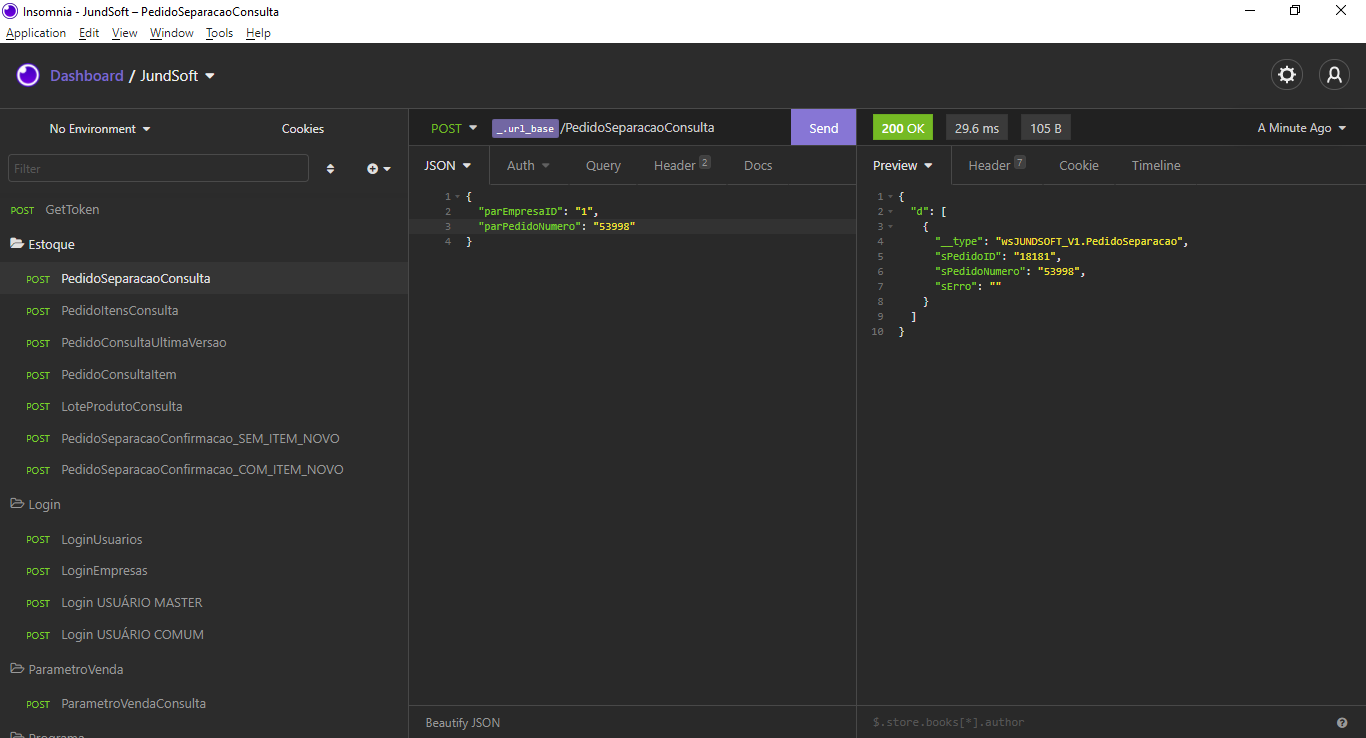Image resolution: width=1366 pixels, height=738 pixels.
Task: Open the Tools menu
Action: [219, 33]
